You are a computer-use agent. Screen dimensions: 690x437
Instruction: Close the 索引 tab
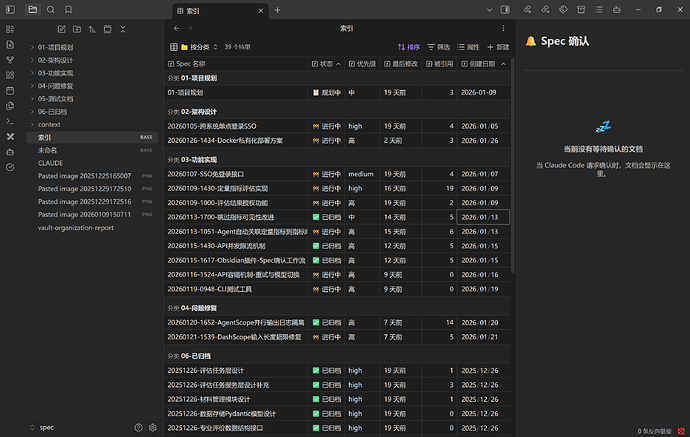click(261, 11)
